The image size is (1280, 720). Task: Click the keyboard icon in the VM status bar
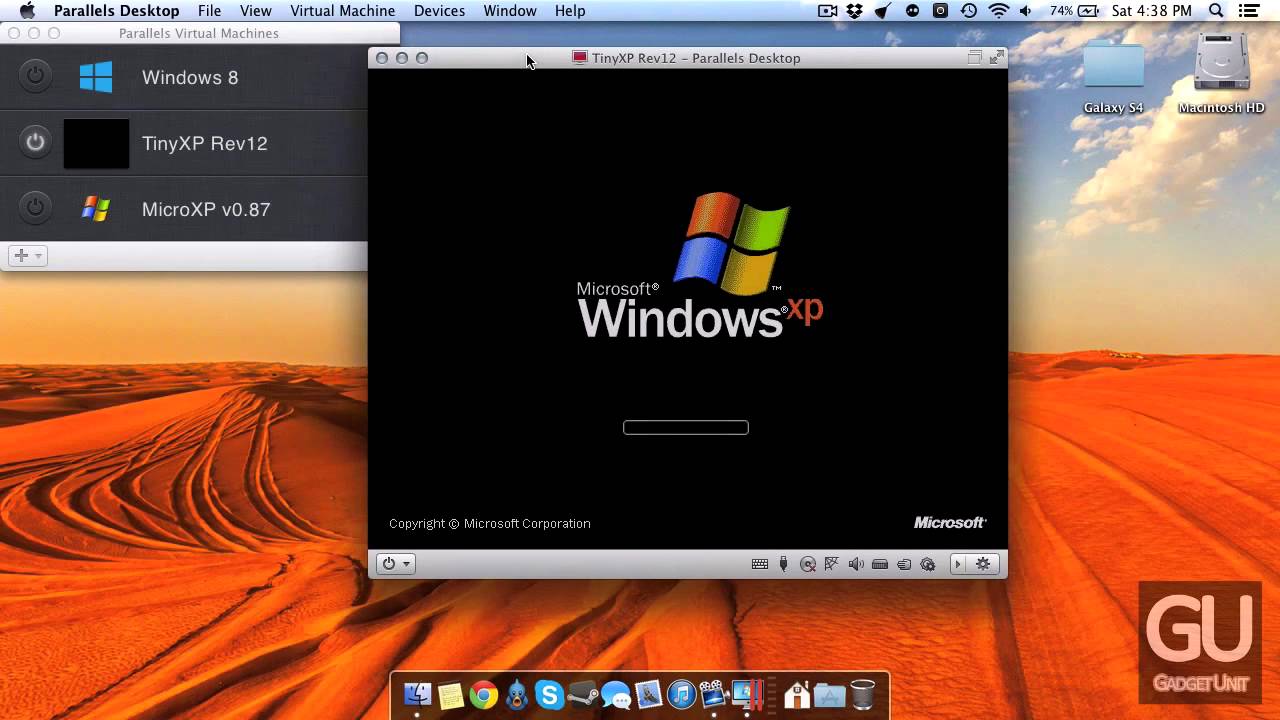click(x=760, y=564)
